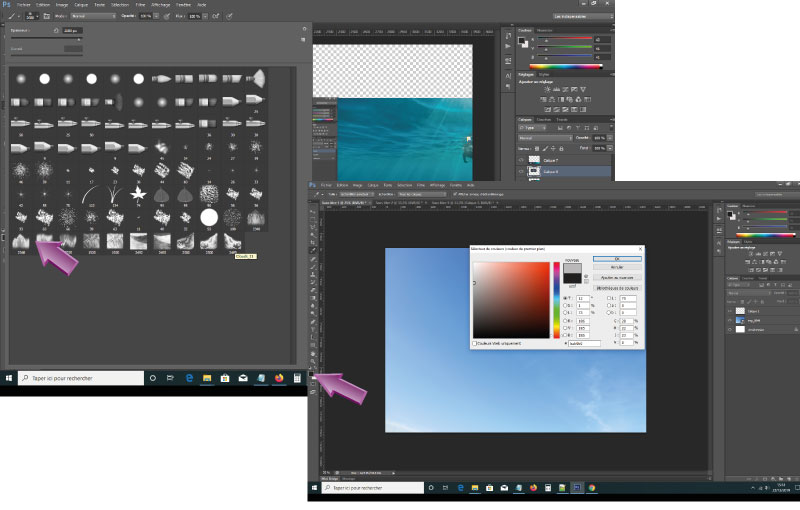Click the vertical hue spectrum slider

coord(556,300)
